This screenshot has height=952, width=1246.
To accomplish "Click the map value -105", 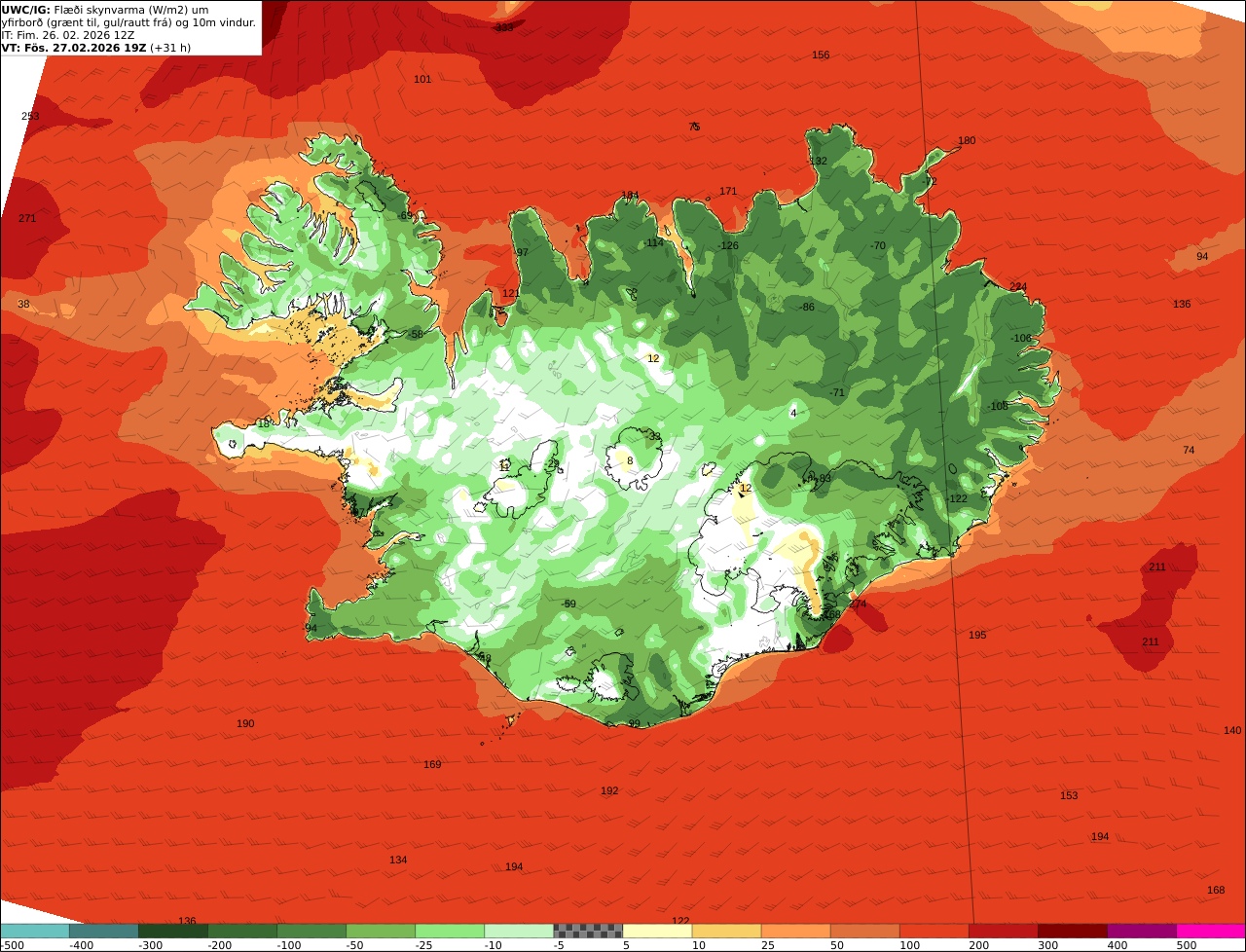I will coord(998,406).
